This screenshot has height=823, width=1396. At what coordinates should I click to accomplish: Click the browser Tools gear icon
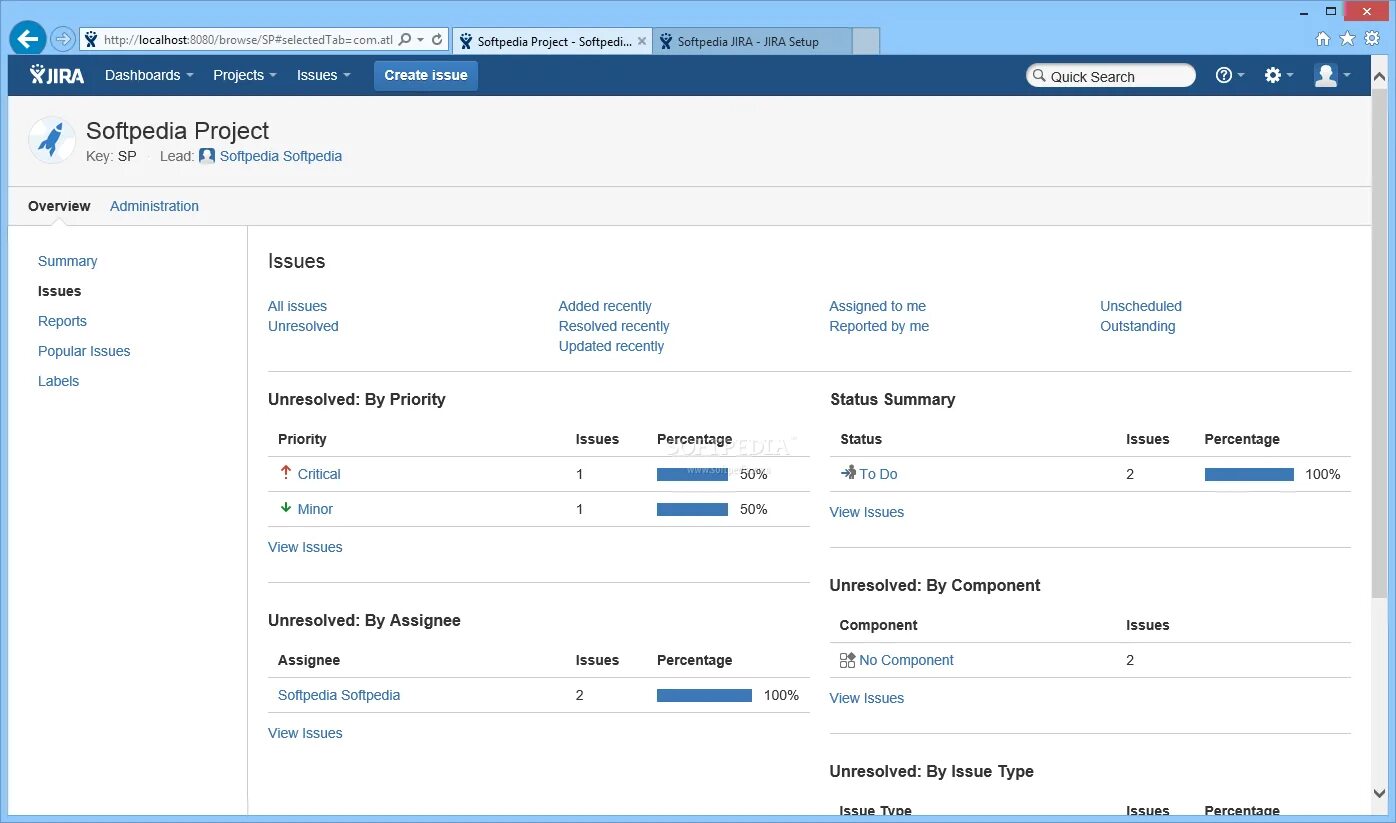click(1372, 39)
